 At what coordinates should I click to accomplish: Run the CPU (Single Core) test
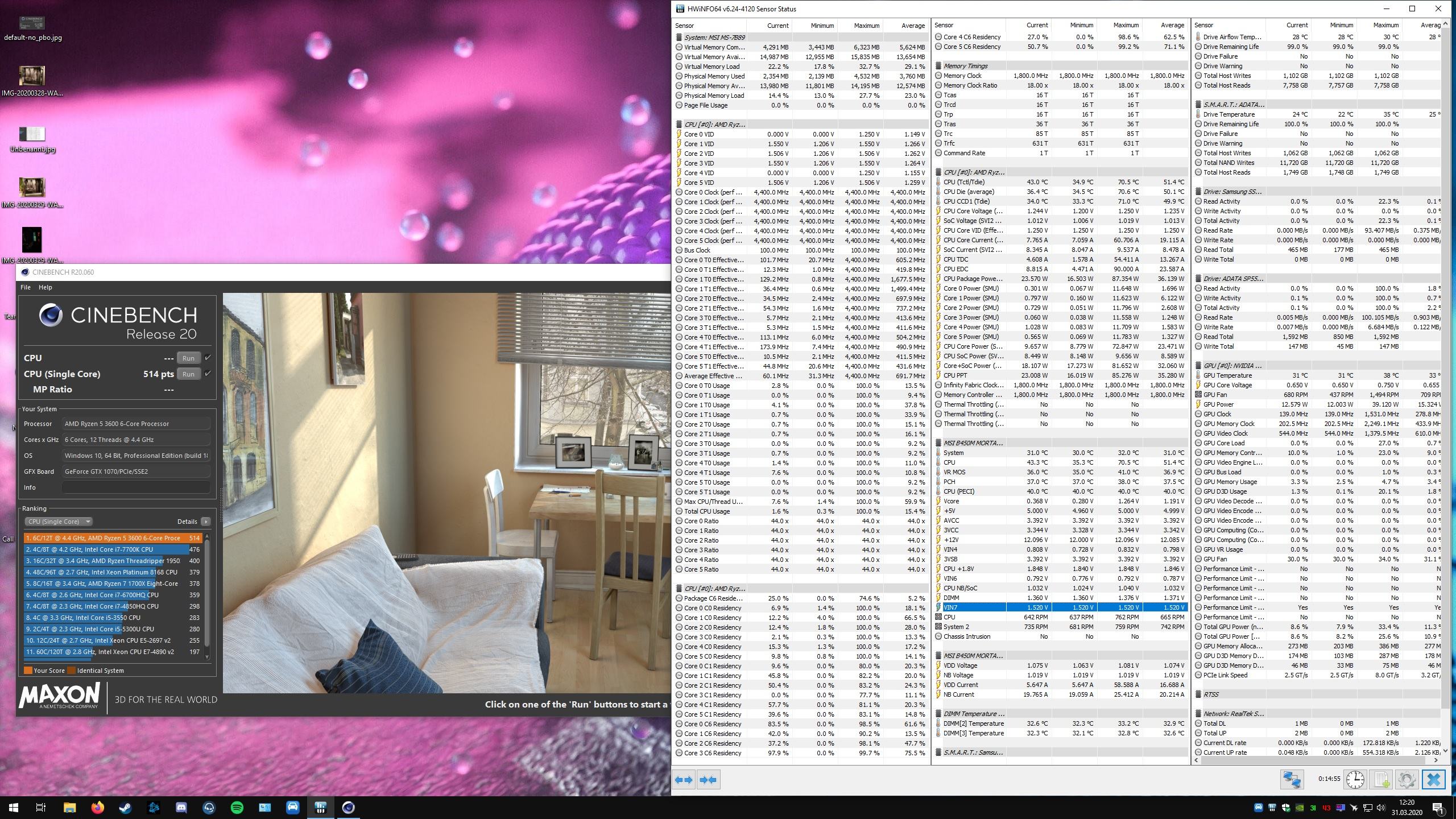coord(188,374)
